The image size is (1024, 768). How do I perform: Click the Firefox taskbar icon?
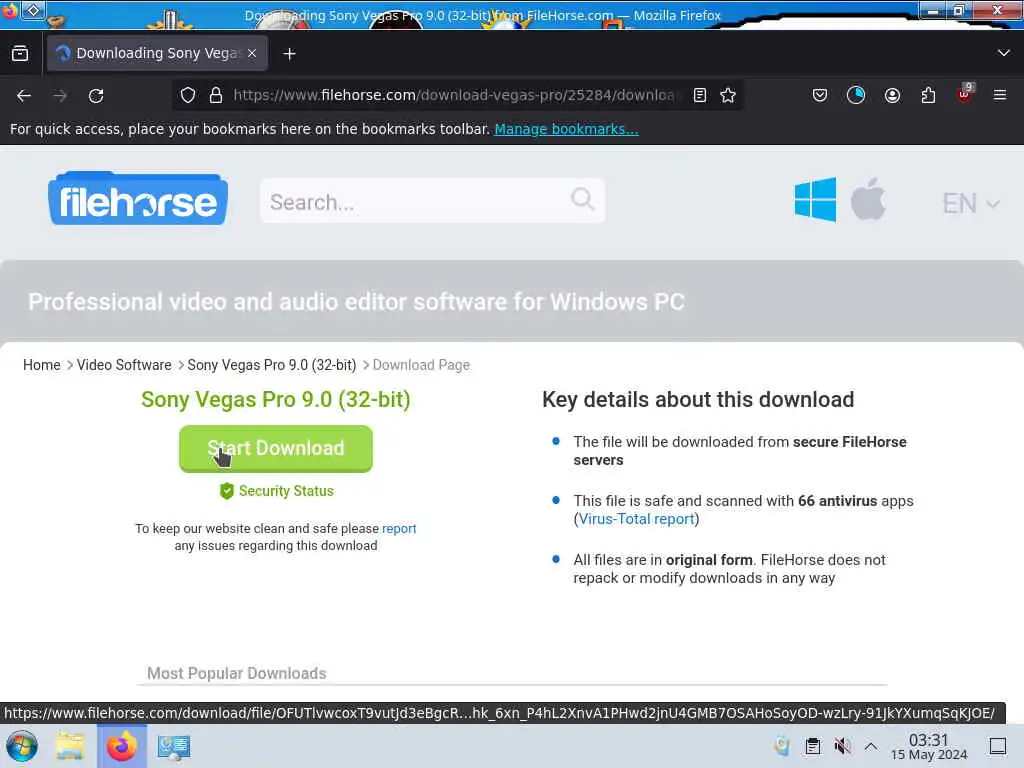[x=121, y=746]
